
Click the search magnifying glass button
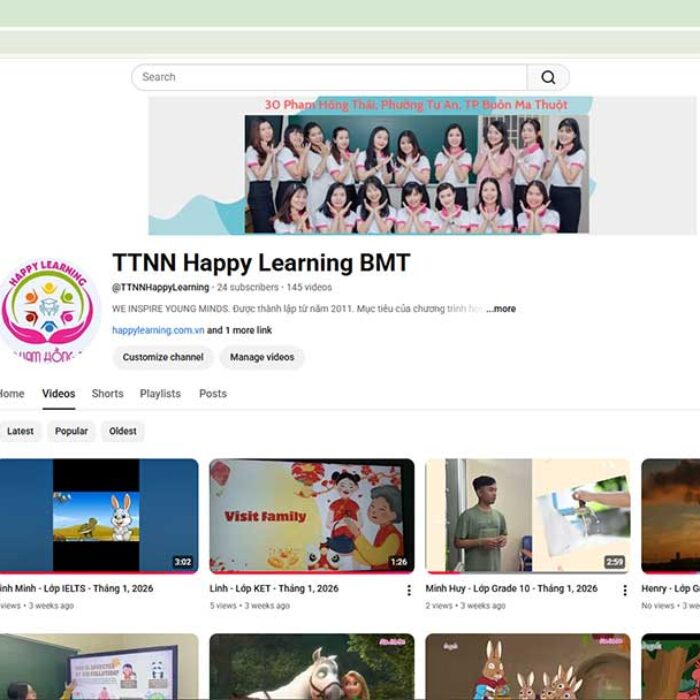coord(548,77)
